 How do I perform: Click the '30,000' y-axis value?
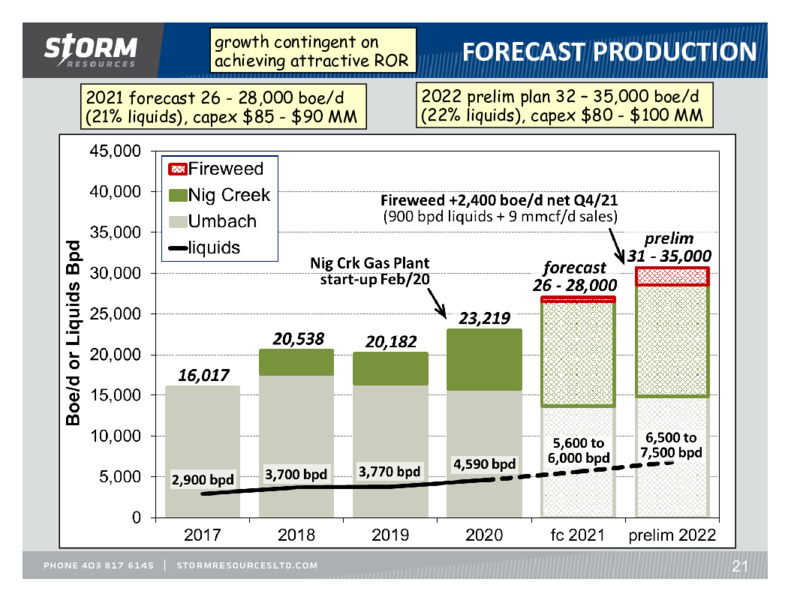(x=116, y=273)
